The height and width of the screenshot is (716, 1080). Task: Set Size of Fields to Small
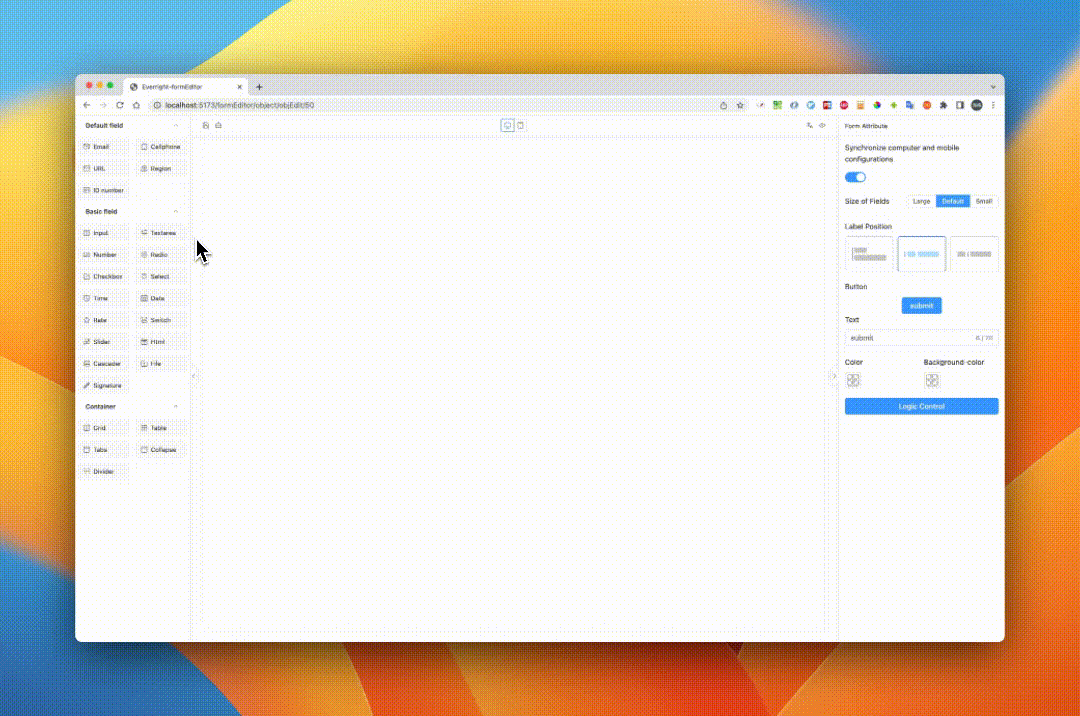(x=984, y=201)
